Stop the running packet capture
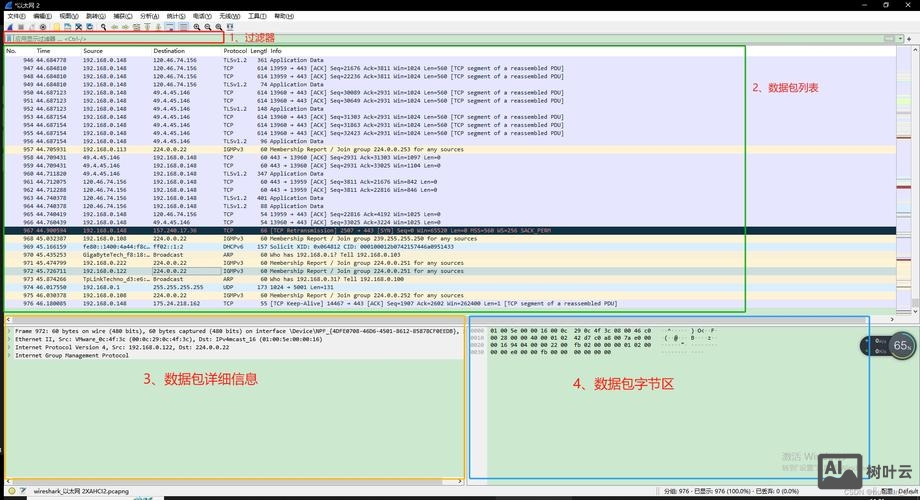Screen dimensions: 920x500 coord(21,27)
